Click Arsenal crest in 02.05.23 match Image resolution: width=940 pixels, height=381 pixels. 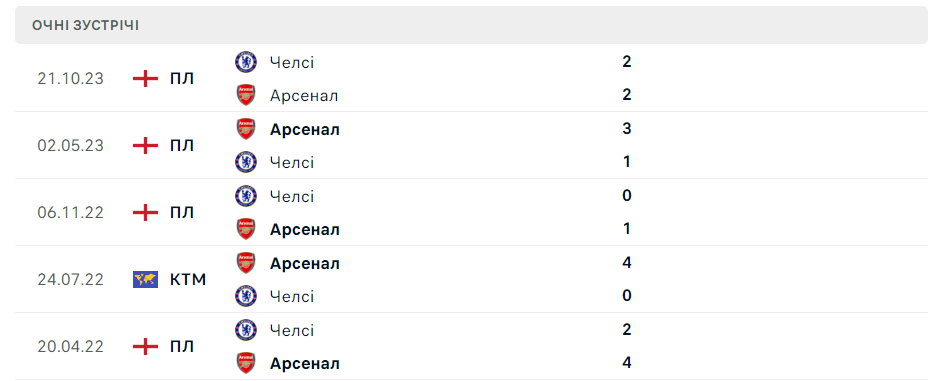coord(246,129)
